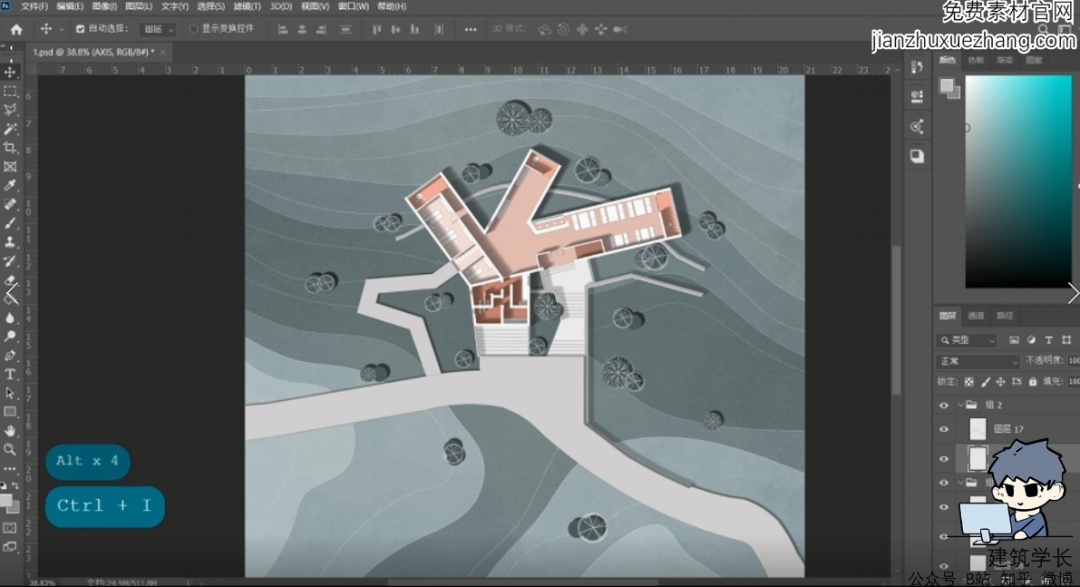Toggle type layer filter icon
The height and width of the screenshot is (587, 1080).
[1048, 340]
